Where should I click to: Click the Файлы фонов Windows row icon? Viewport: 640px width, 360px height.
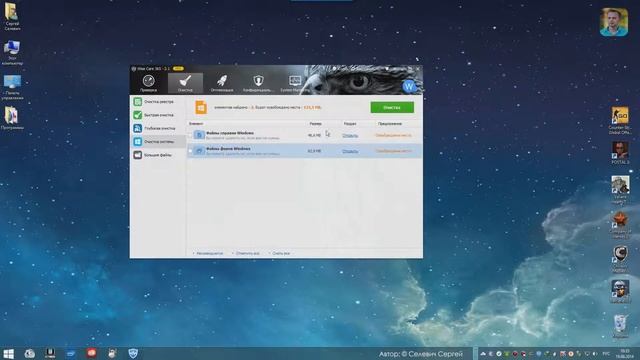(199, 151)
